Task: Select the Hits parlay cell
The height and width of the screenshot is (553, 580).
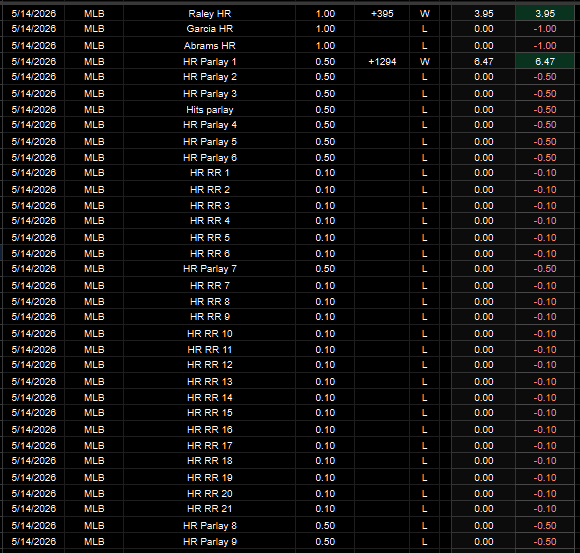Action: (209, 109)
